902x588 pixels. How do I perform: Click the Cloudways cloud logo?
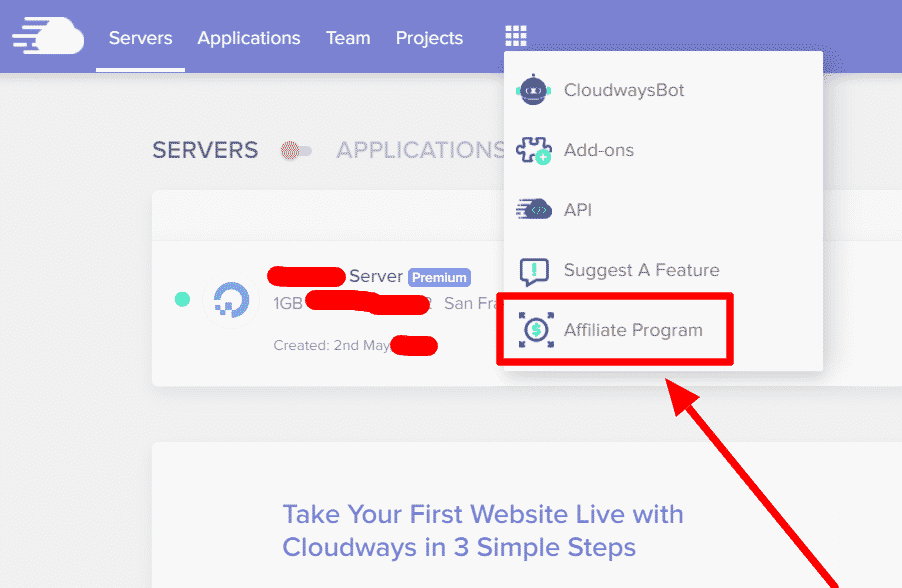(x=48, y=36)
